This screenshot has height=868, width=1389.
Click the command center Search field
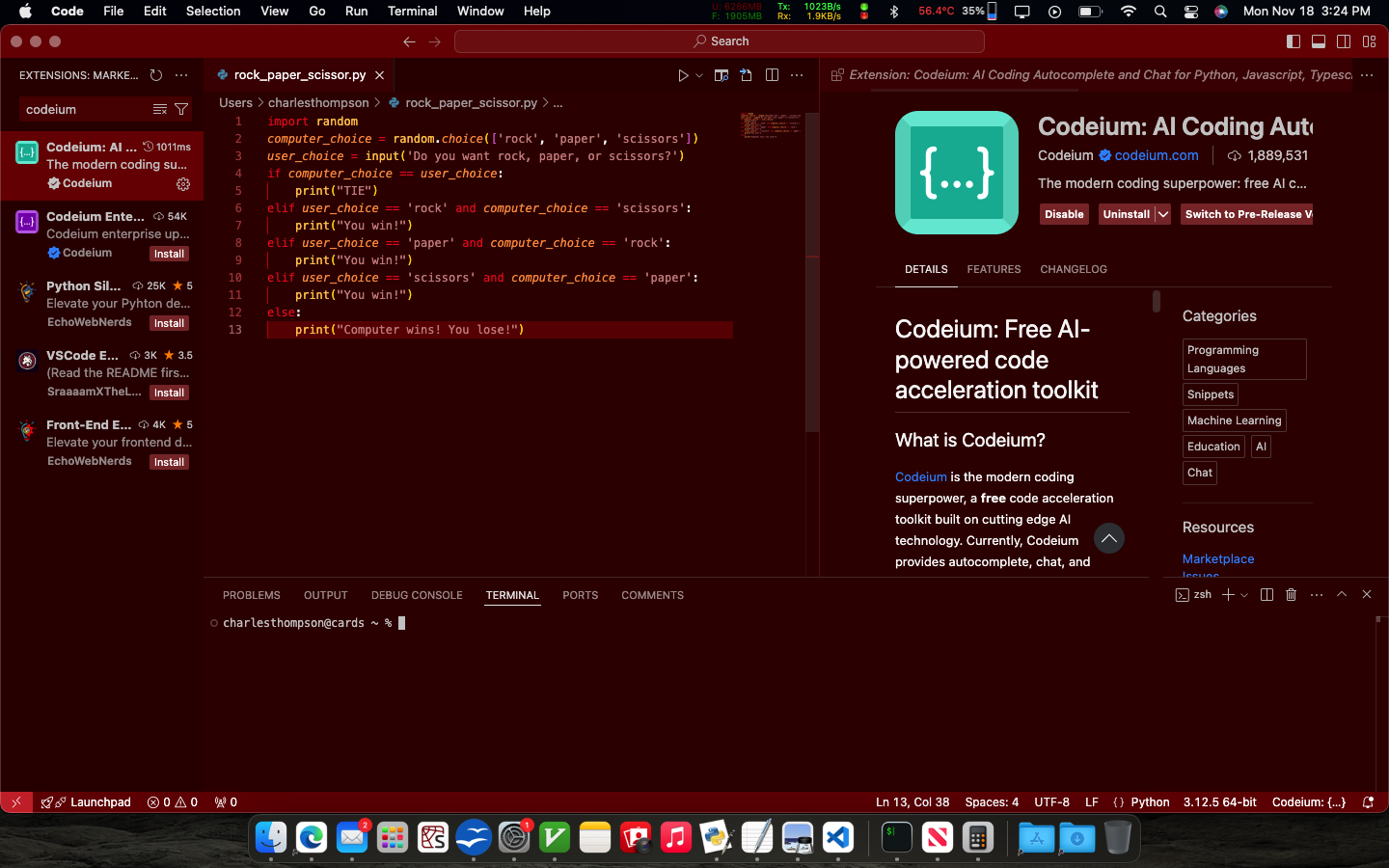click(720, 41)
